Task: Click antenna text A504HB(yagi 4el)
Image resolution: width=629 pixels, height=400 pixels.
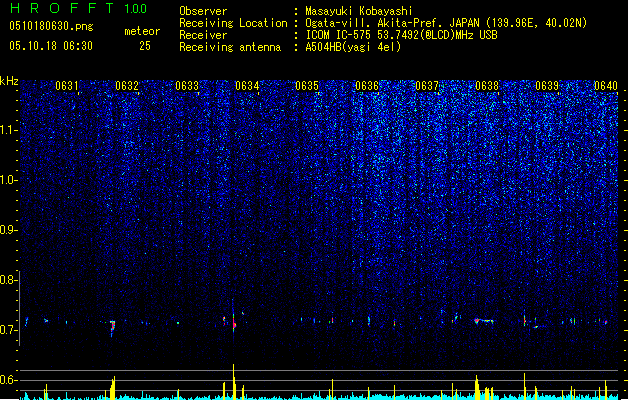Action: [353, 47]
